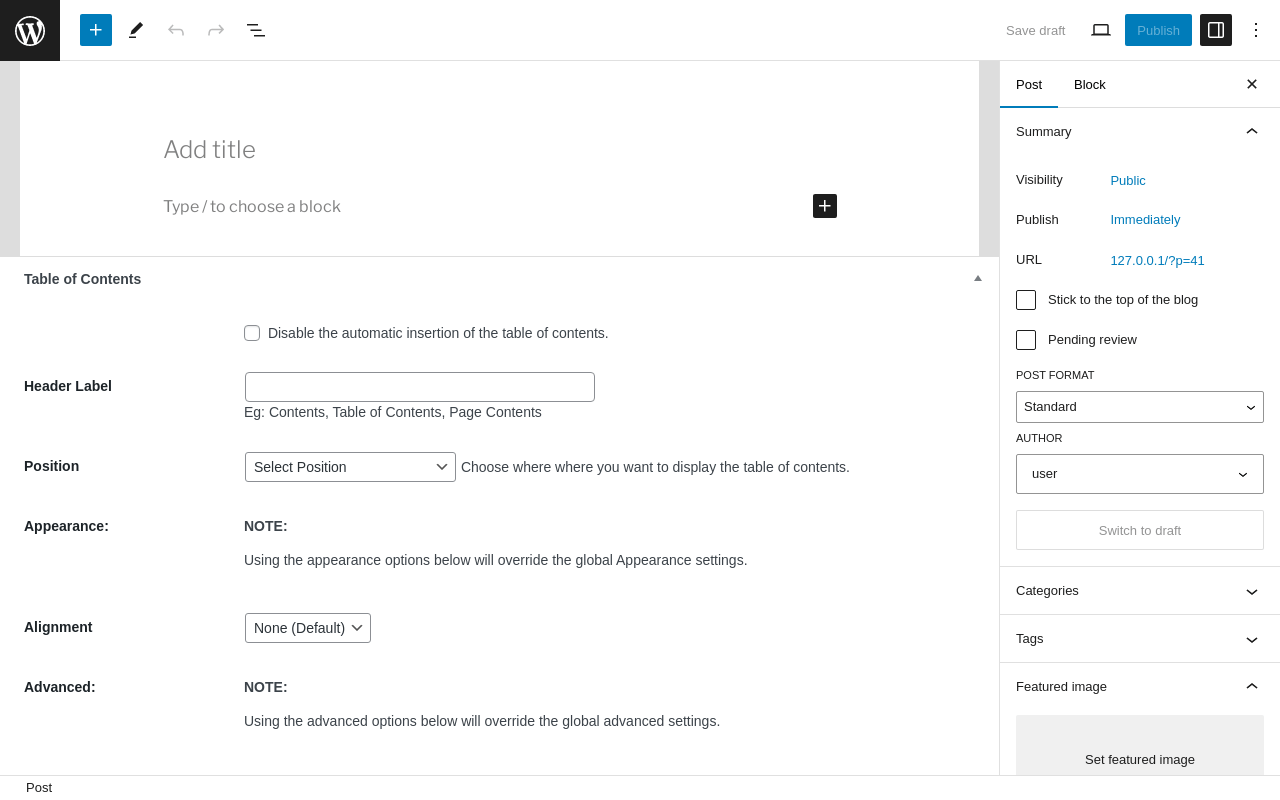Expand the Tags panel

point(1139,639)
